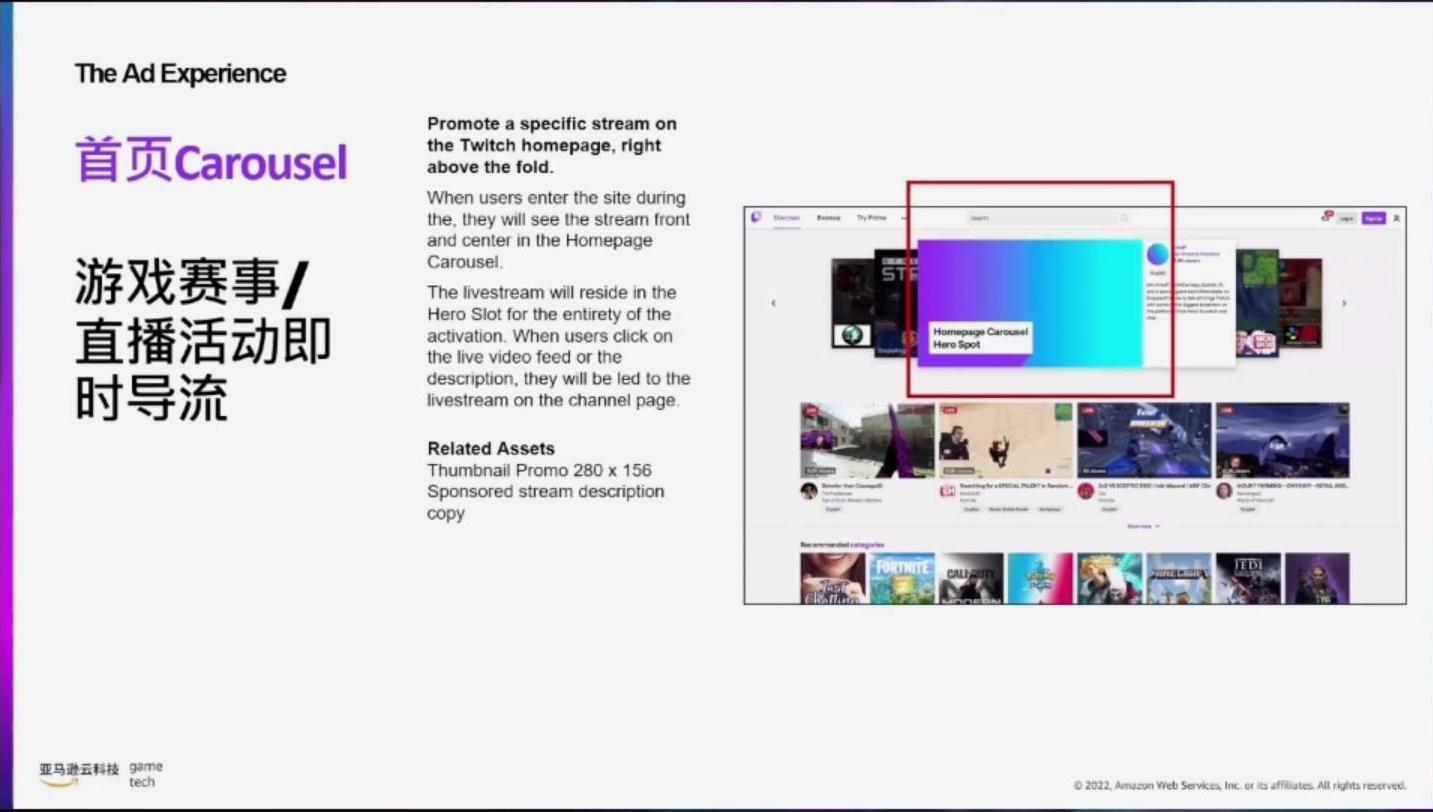Viewport: 1433px width, 812px height.
Task: Click the '亚马逊云科技 game tech' logo
Action: click(x=101, y=774)
